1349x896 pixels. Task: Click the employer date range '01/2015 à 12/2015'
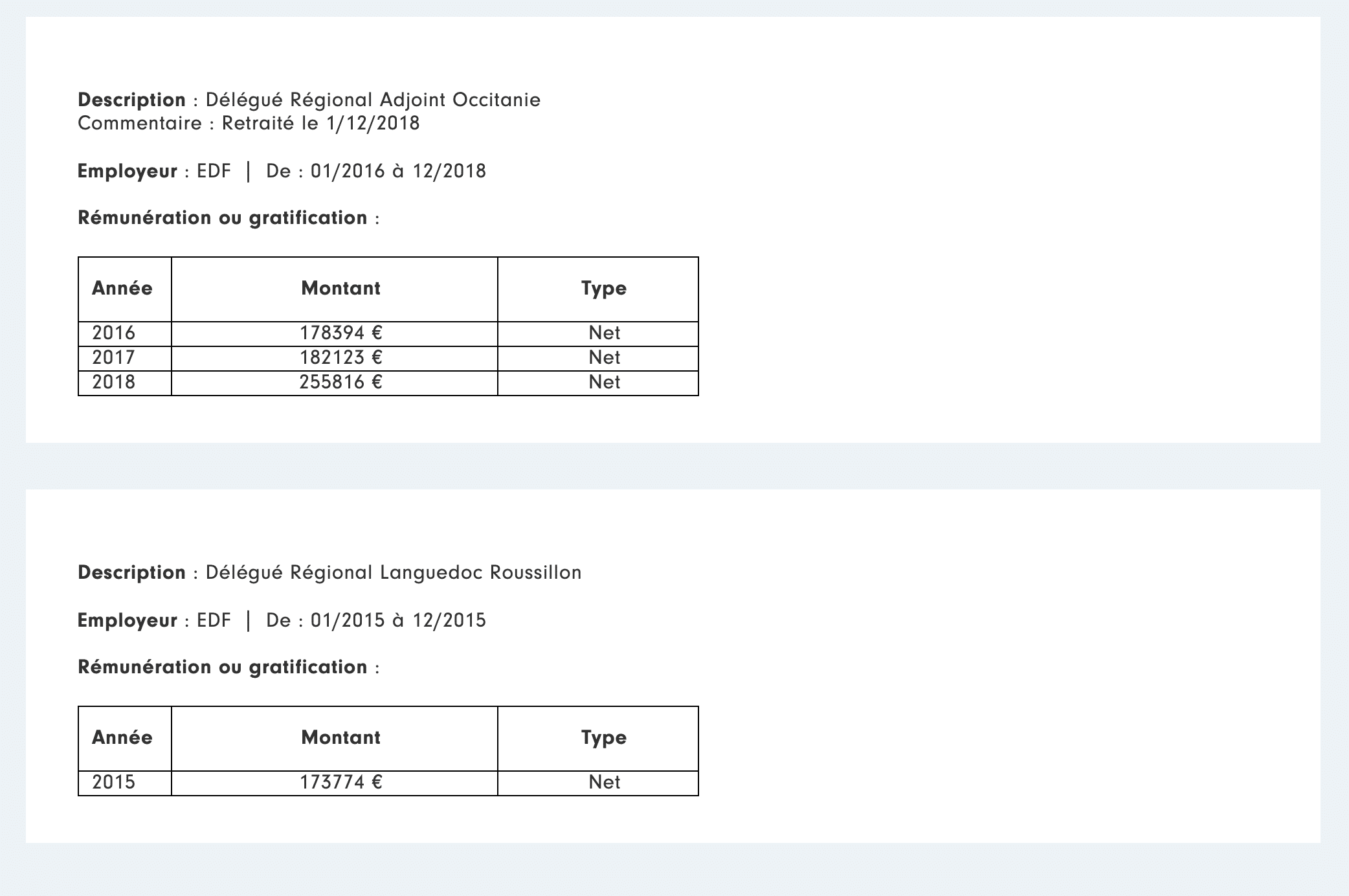pos(398,620)
